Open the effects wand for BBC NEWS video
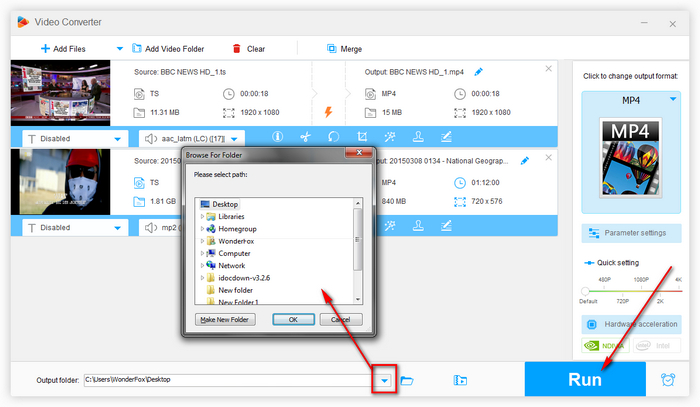 [390, 137]
